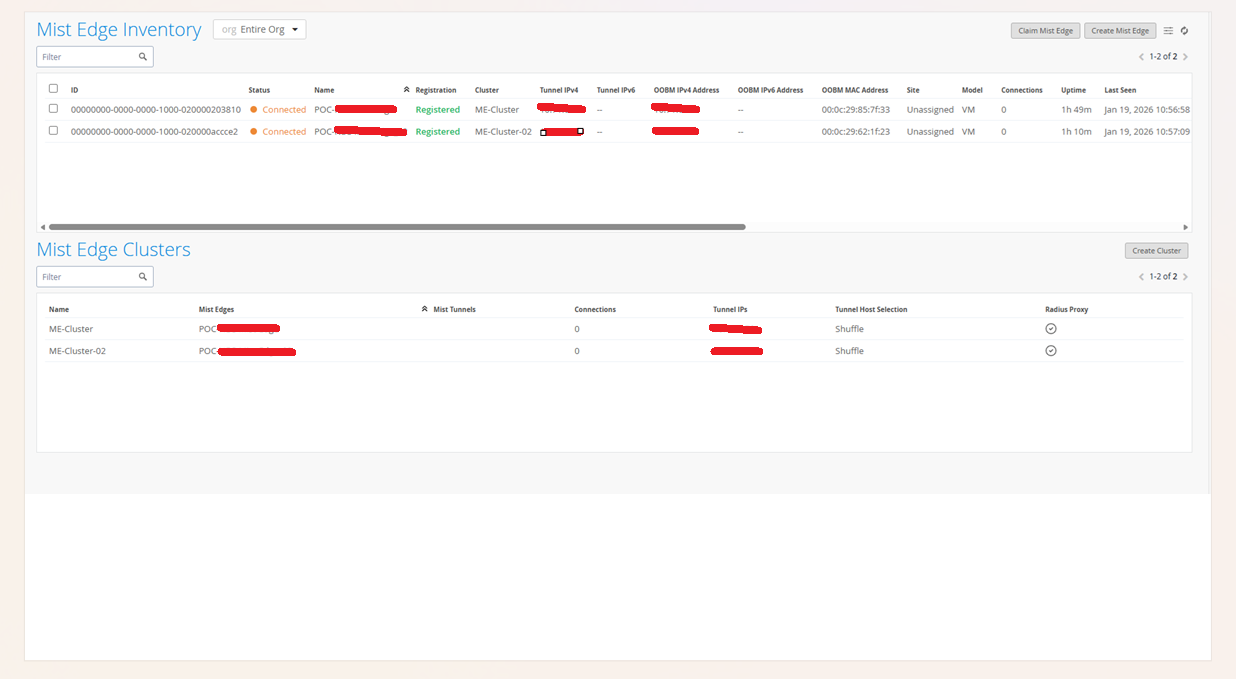The height and width of the screenshot is (679, 1236).
Task: Click sort arrow next to inventory Name column
Action: [x=406, y=90]
